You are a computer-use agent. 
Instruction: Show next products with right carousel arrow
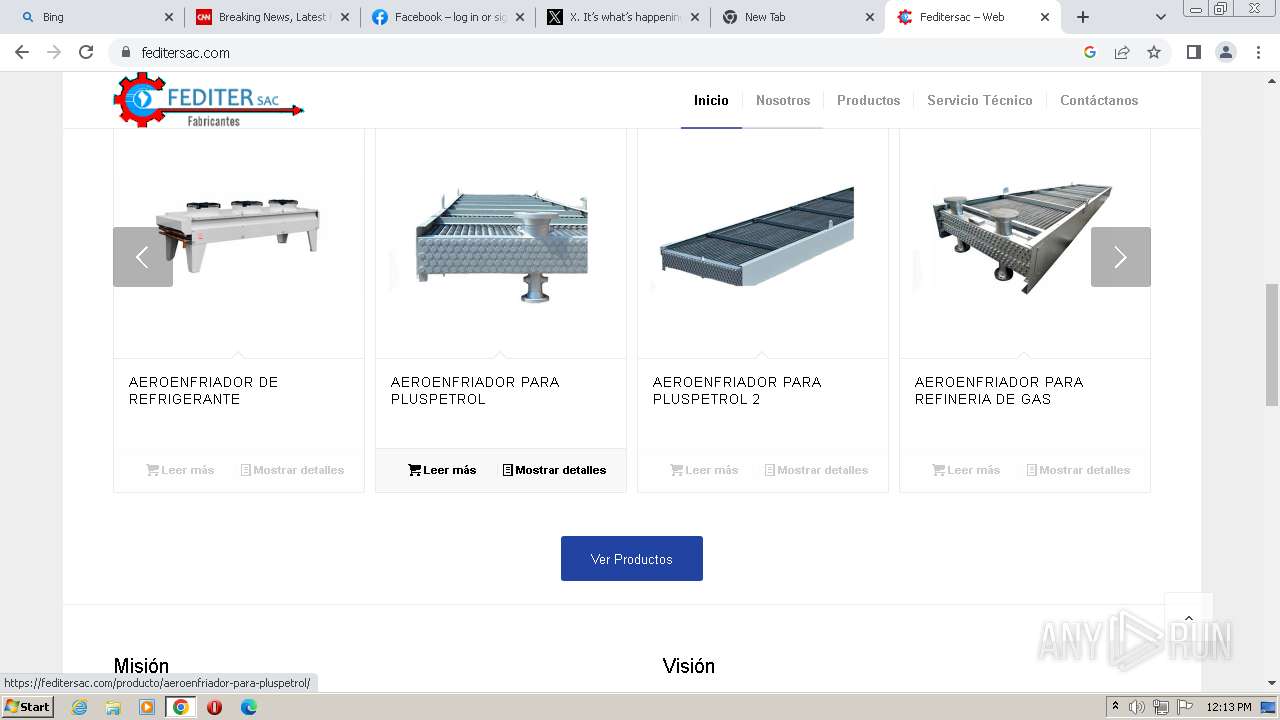coord(1120,257)
